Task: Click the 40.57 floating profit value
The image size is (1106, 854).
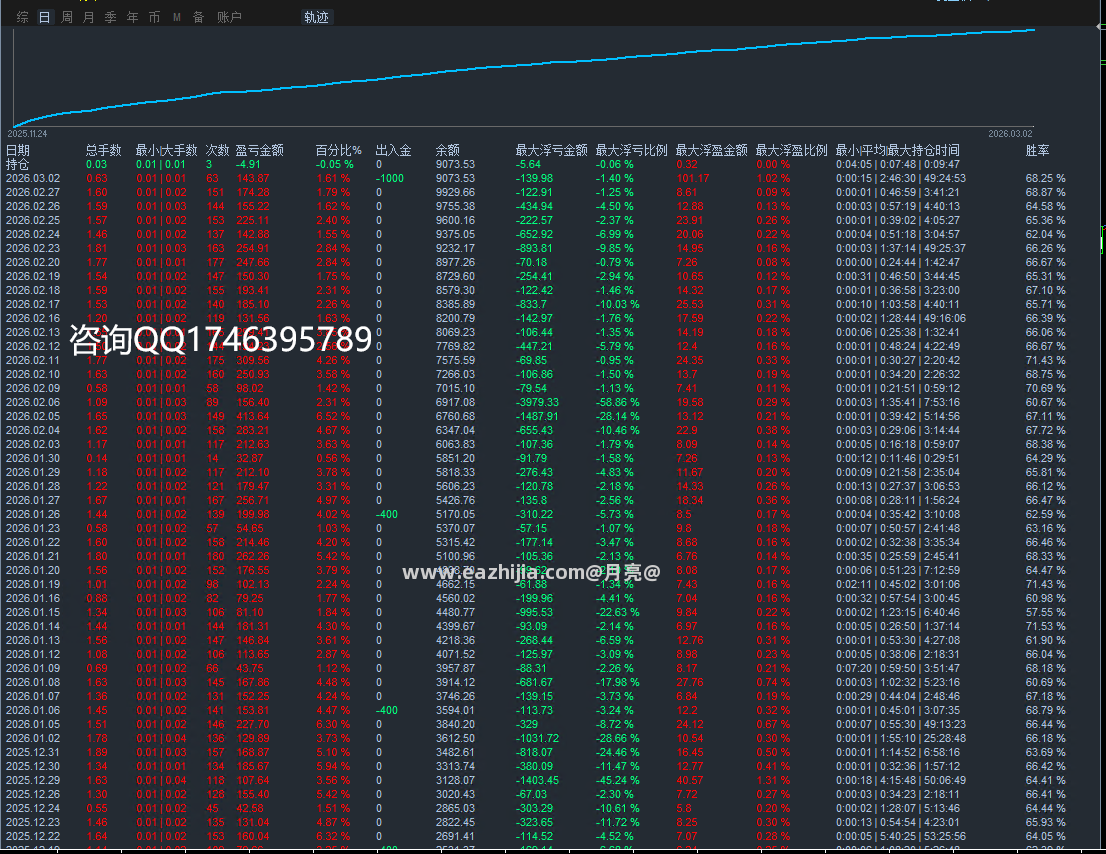Action: point(690,781)
